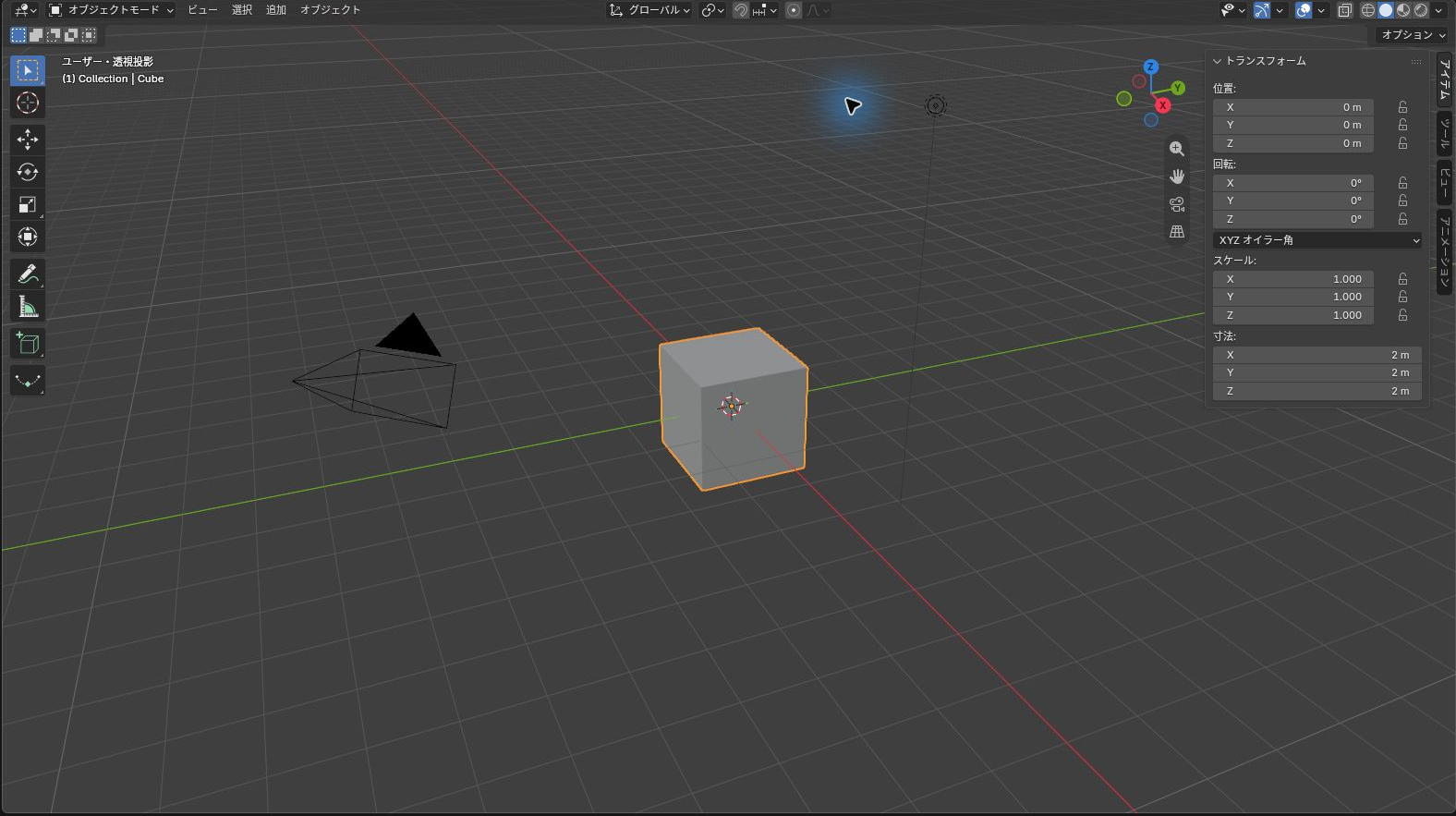The image size is (1456, 816).
Task: Switch to solid viewport shading
Action: [x=1386, y=10]
